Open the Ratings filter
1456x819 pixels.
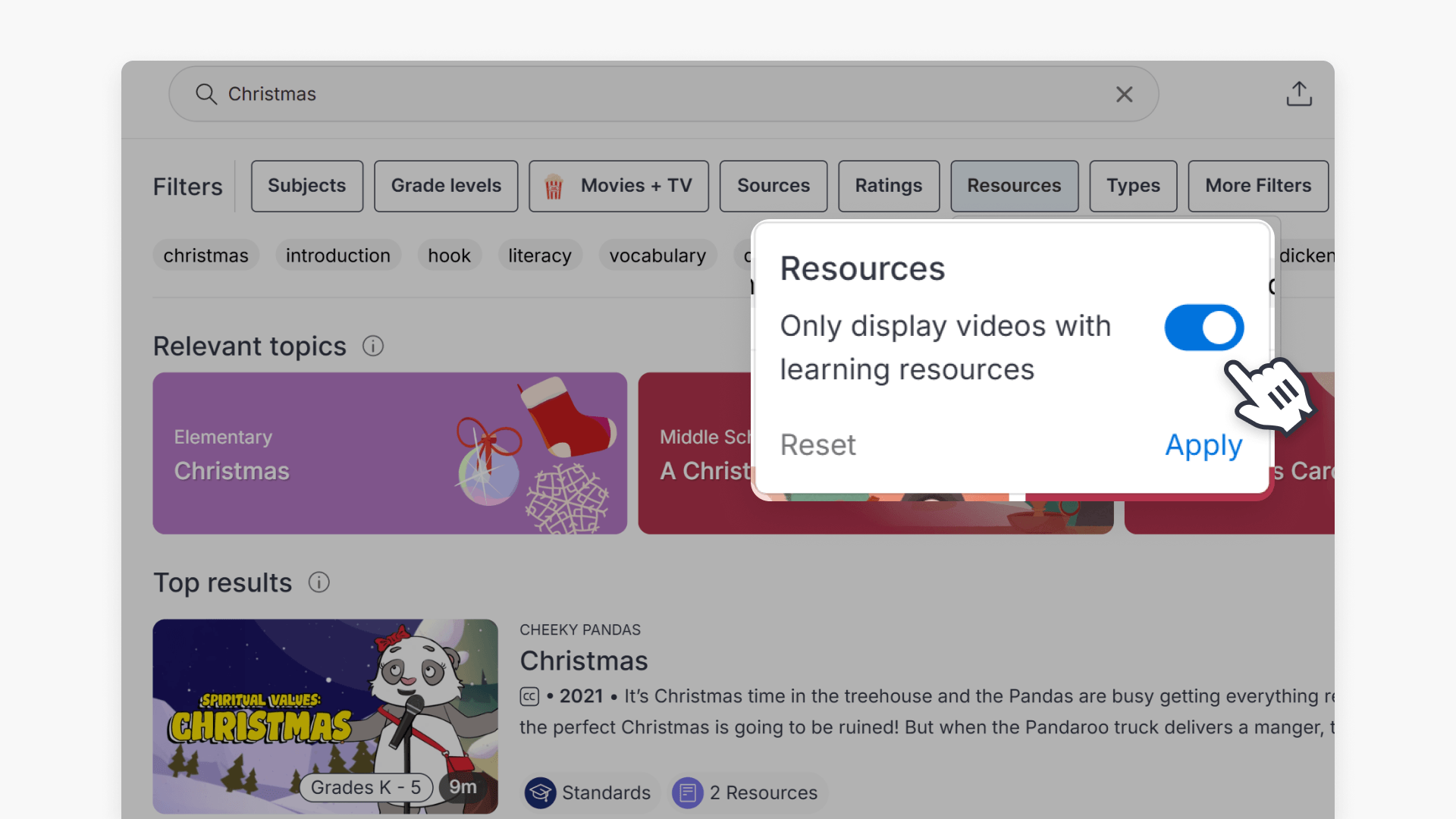coord(888,186)
